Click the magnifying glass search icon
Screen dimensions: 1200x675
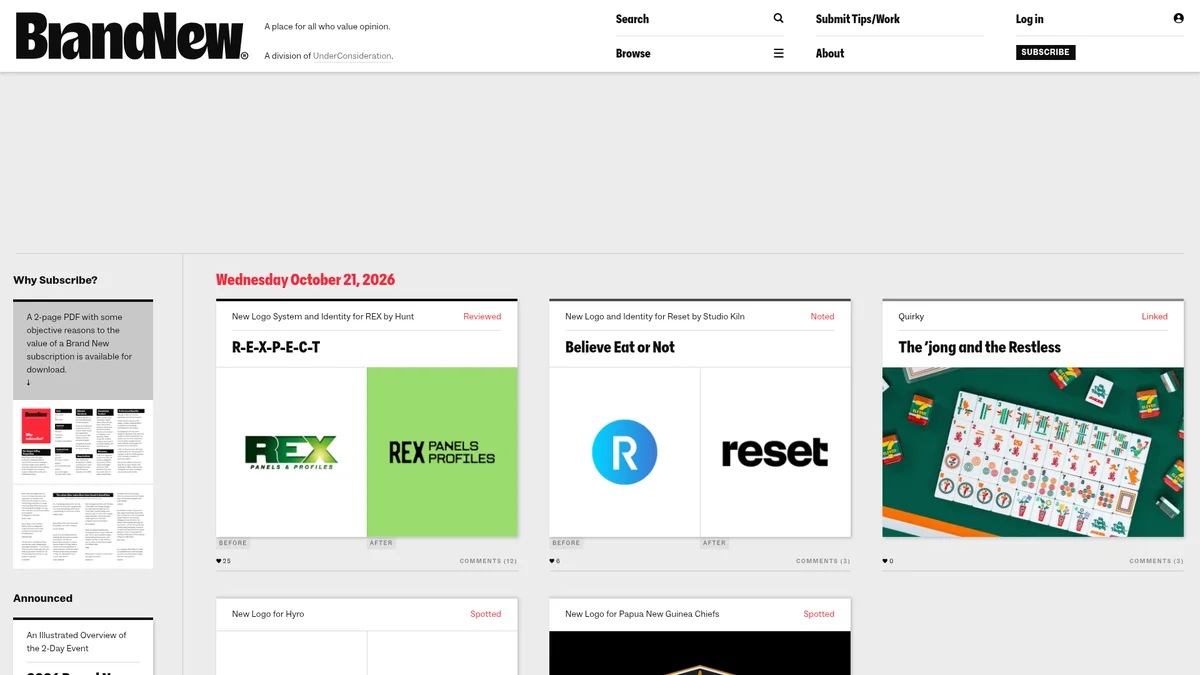click(x=779, y=18)
